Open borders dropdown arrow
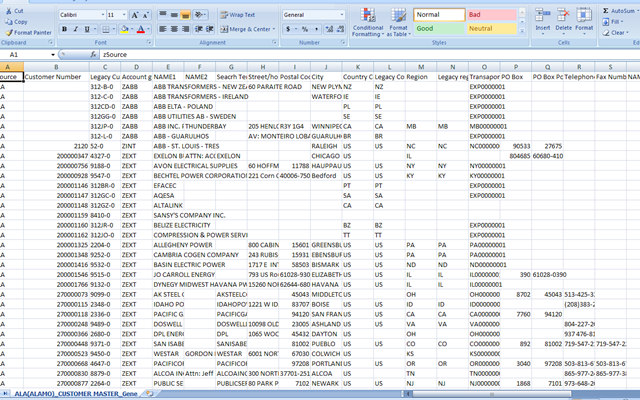The height and width of the screenshot is (400, 640). coord(113,29)
